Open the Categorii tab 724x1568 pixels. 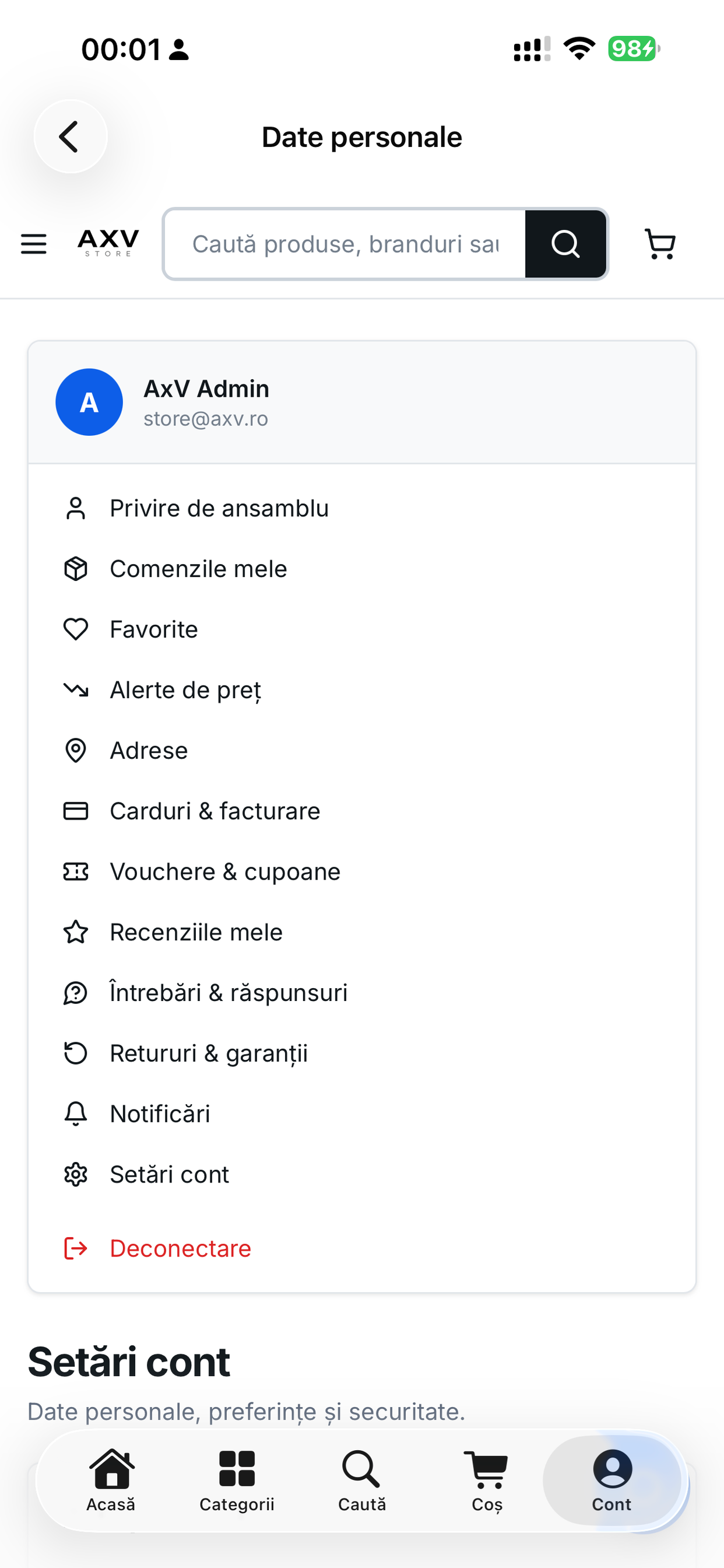click(237, 1480)
